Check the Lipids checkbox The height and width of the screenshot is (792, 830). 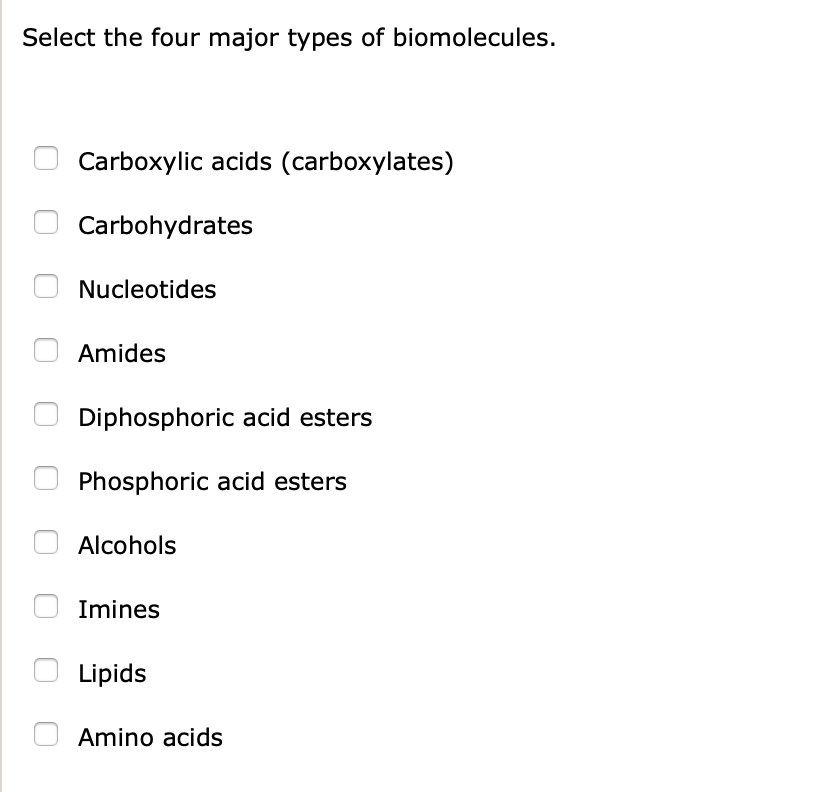coord(46,670)
